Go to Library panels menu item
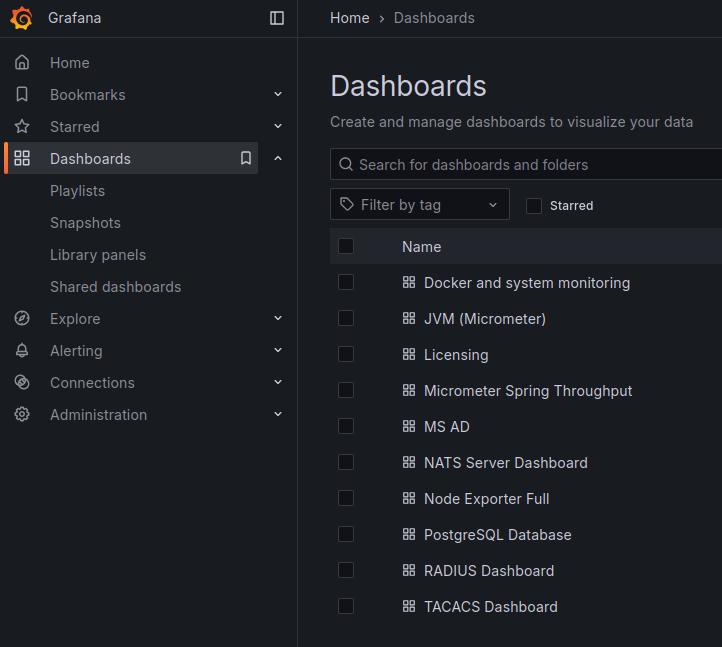722x647 pixels. coord(98,255)
